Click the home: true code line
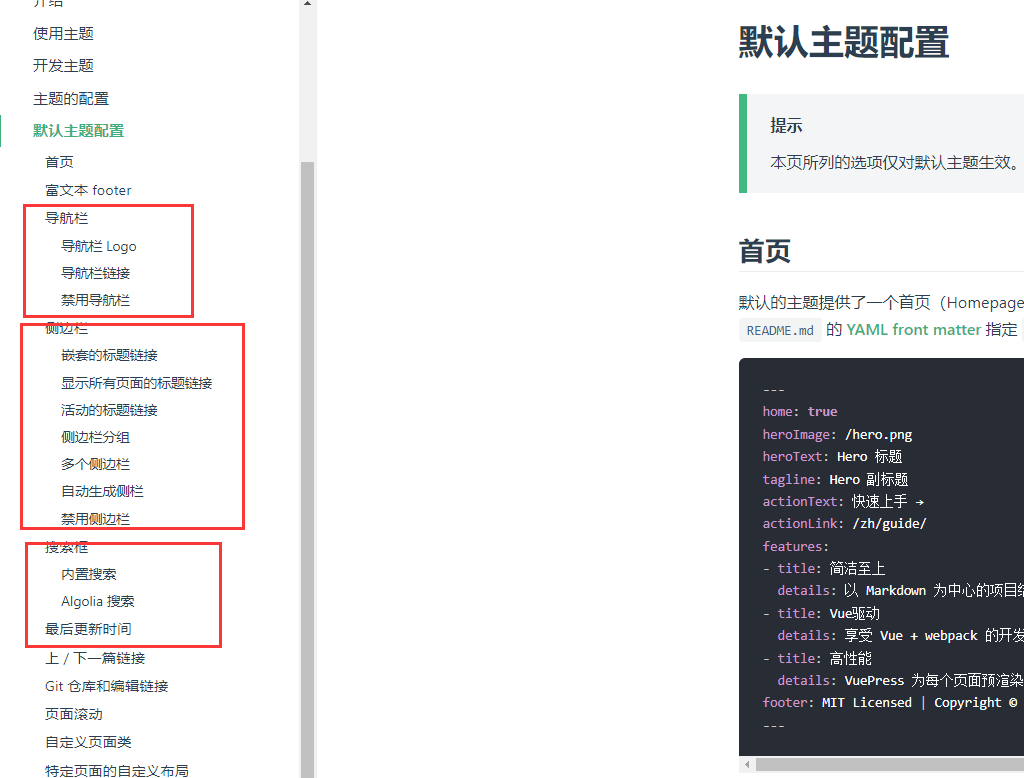The width and height of the screenshot is (1024, 778). click(x=799, y=412)
